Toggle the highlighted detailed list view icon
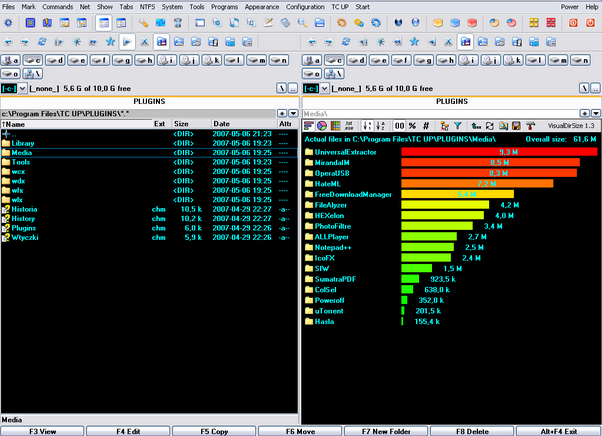 pyautogui.click(x=104, y=23)
